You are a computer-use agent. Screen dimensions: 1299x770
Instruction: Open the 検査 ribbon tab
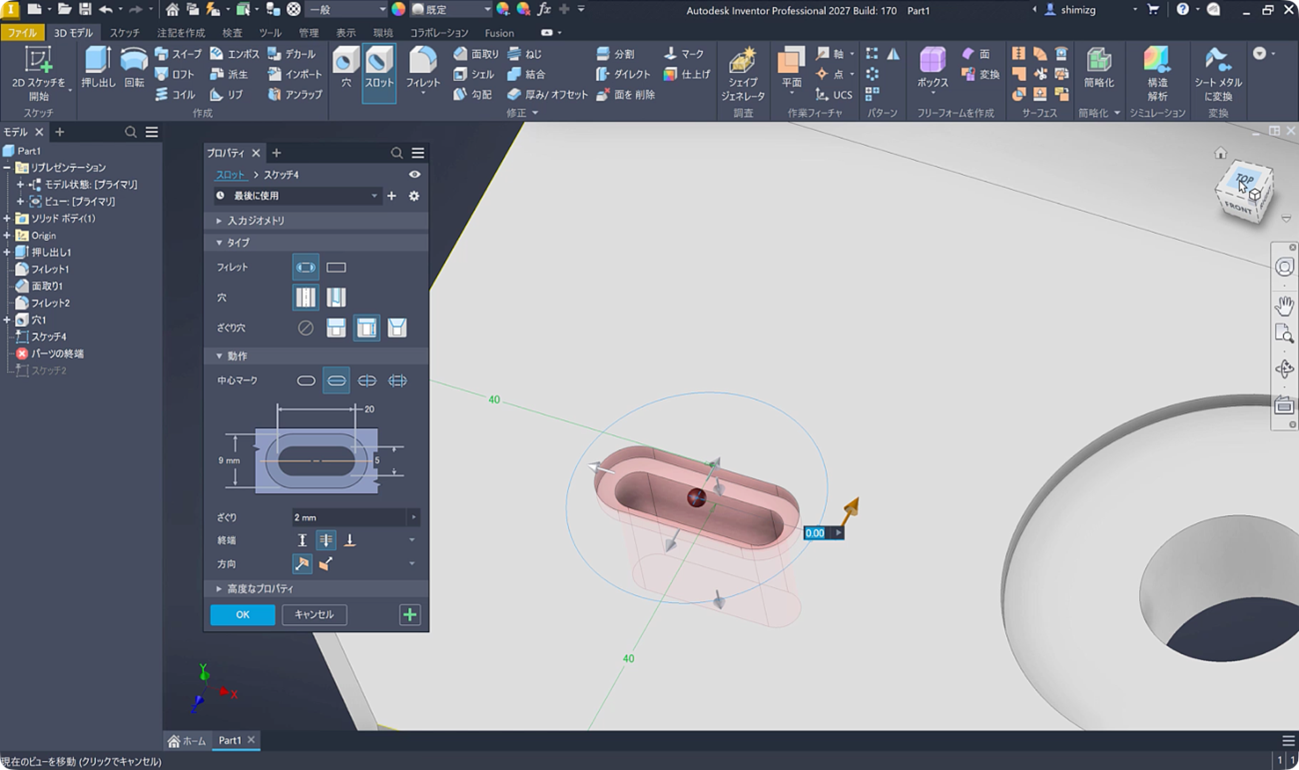tap(232, 33)
